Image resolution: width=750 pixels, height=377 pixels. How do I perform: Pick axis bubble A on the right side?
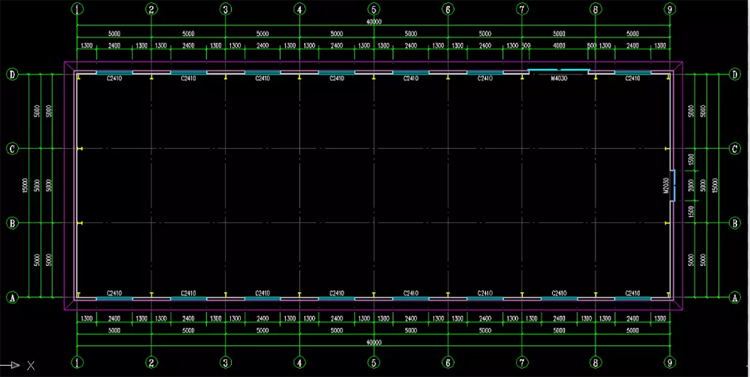tap(735, 297)
